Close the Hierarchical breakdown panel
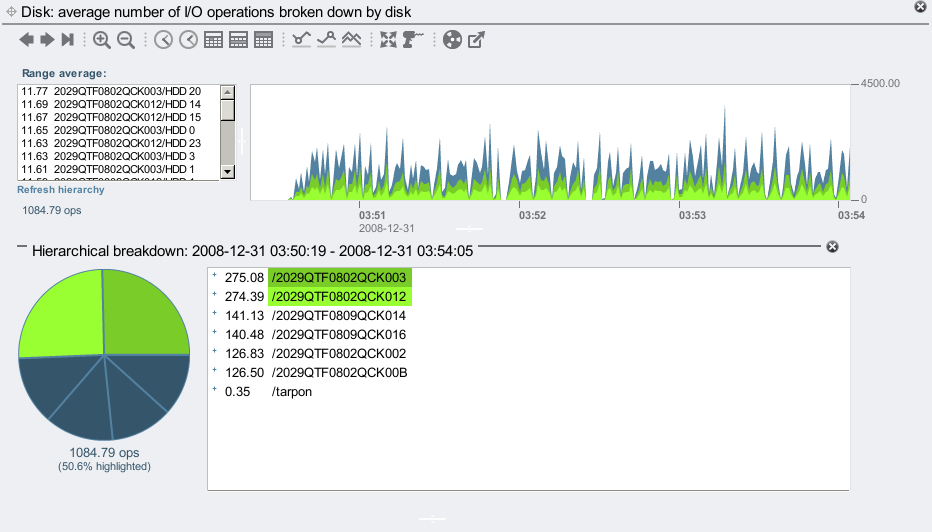 (832, 247)
